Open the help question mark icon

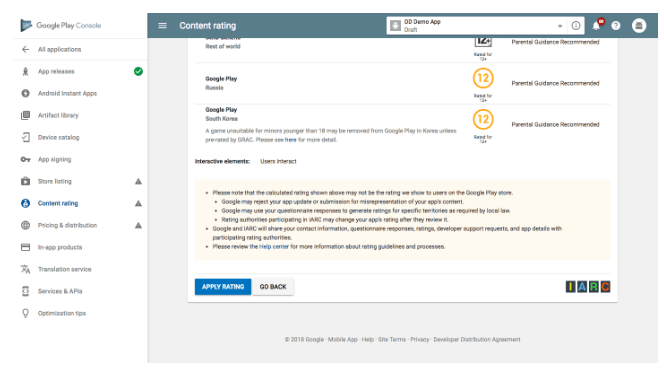[616, 26]
